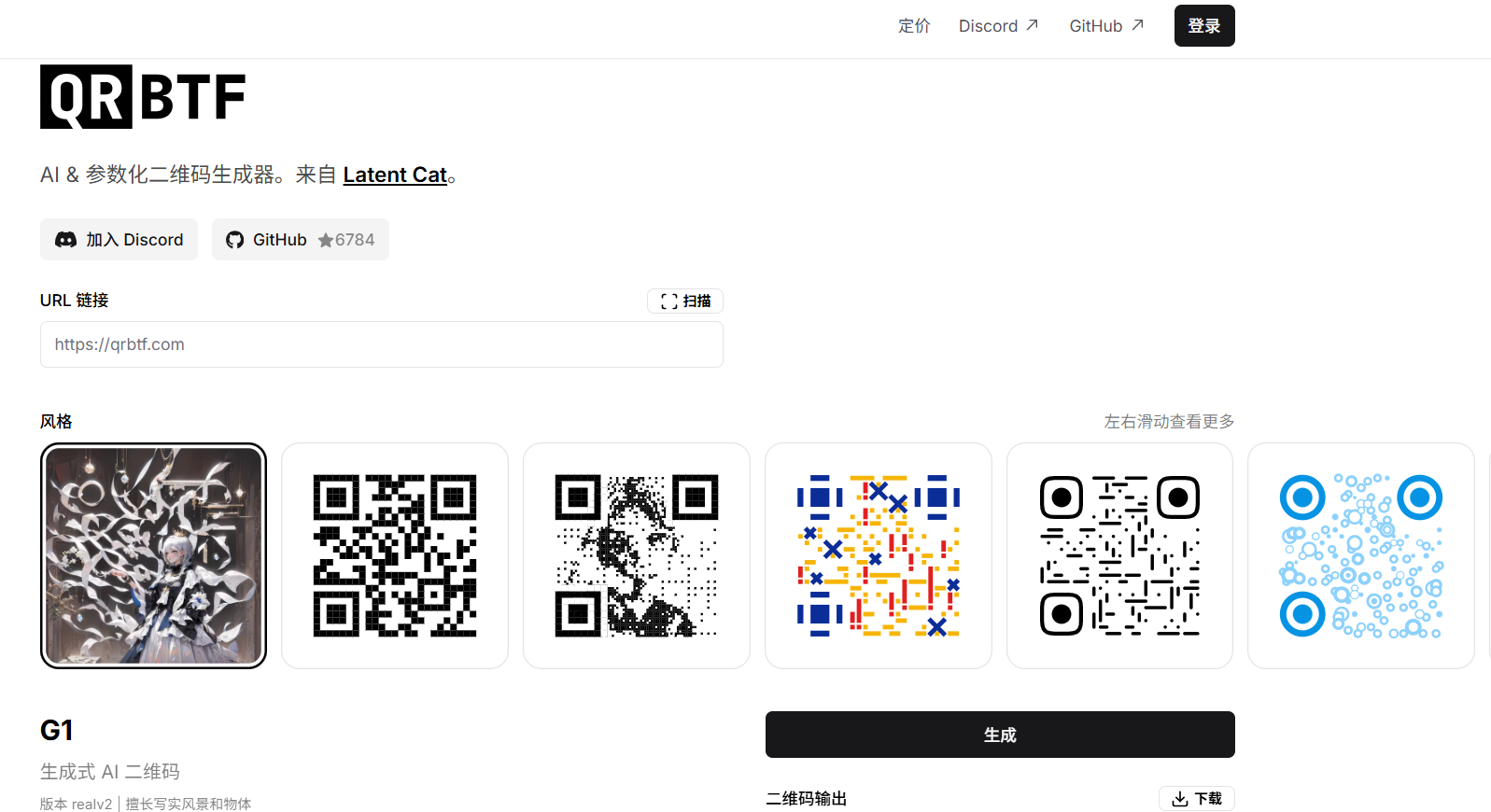Open GitHub link in top navigation
1491x812 pixels.
click(1105, 26)
